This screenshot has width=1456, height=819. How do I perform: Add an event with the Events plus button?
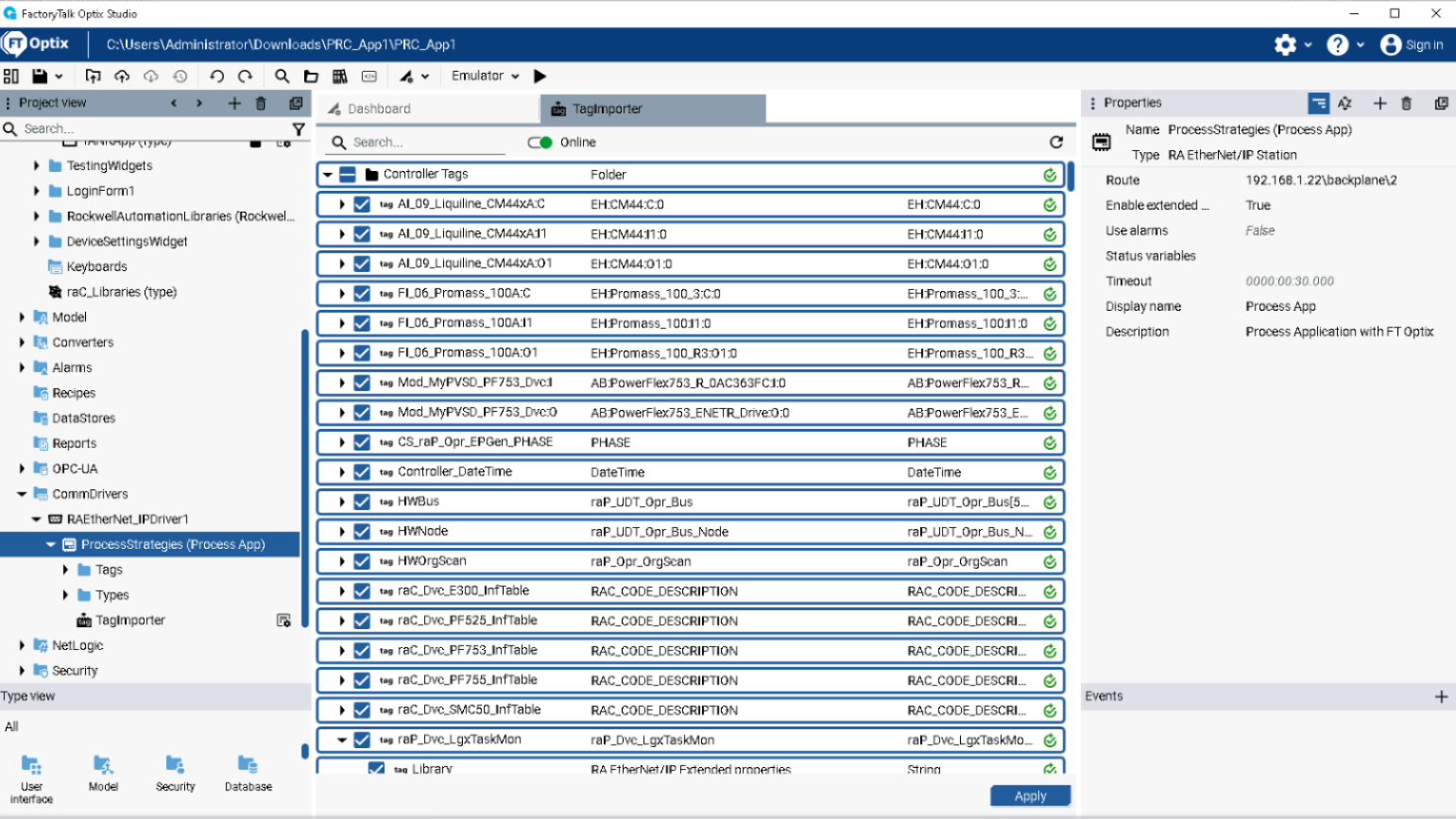[x=1441, y=697]
